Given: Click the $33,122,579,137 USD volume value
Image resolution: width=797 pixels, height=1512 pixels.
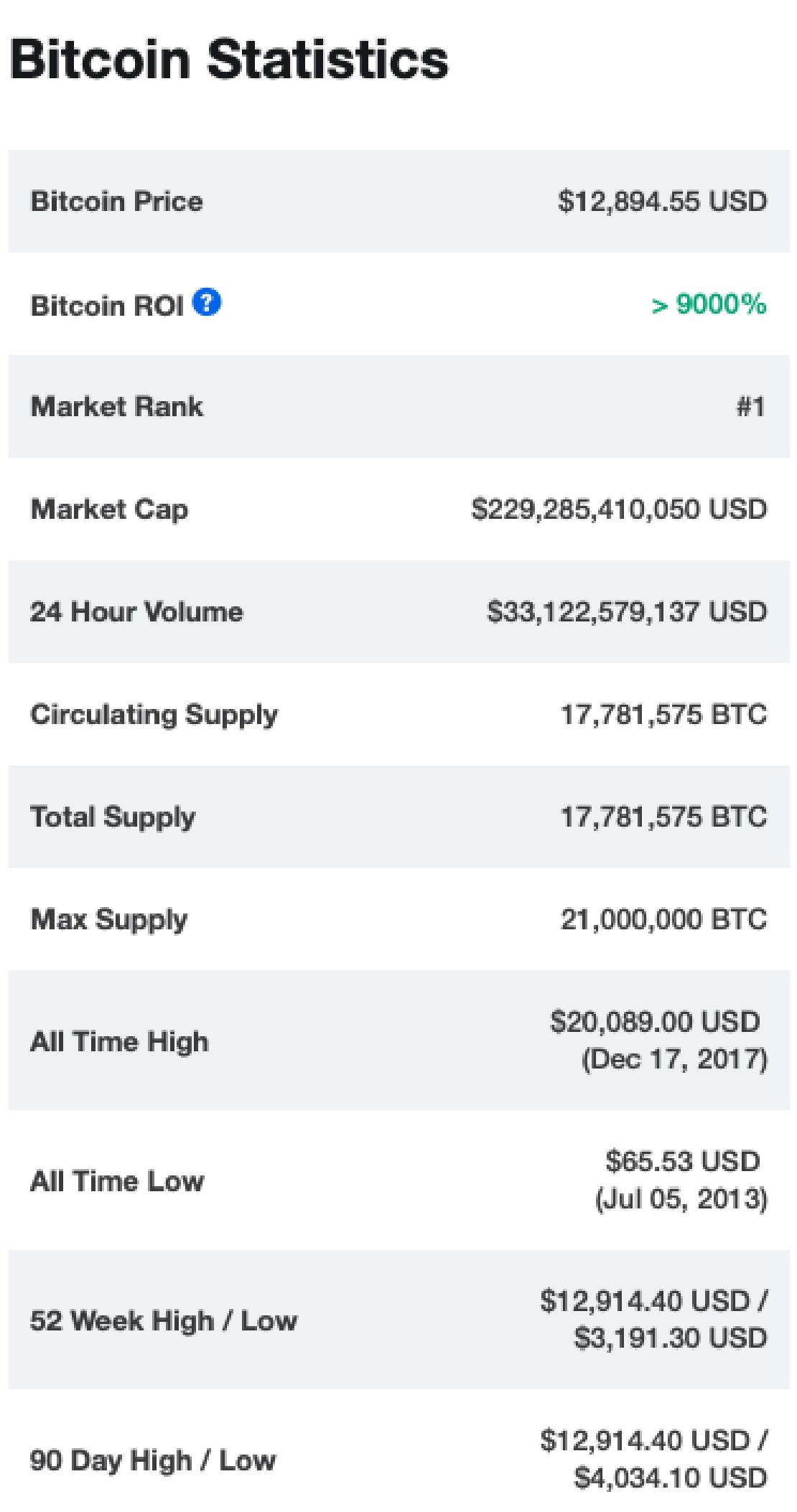Looking at the screenshot, I should (x=627, y=612).
